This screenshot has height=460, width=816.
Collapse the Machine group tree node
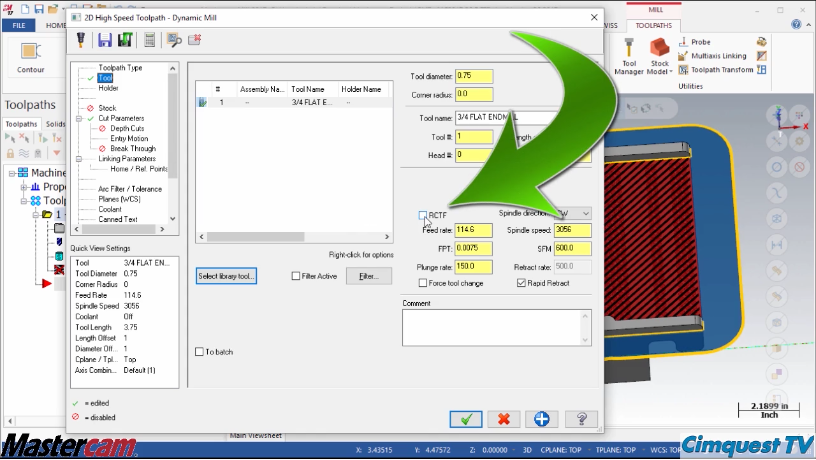pos(12,173)
